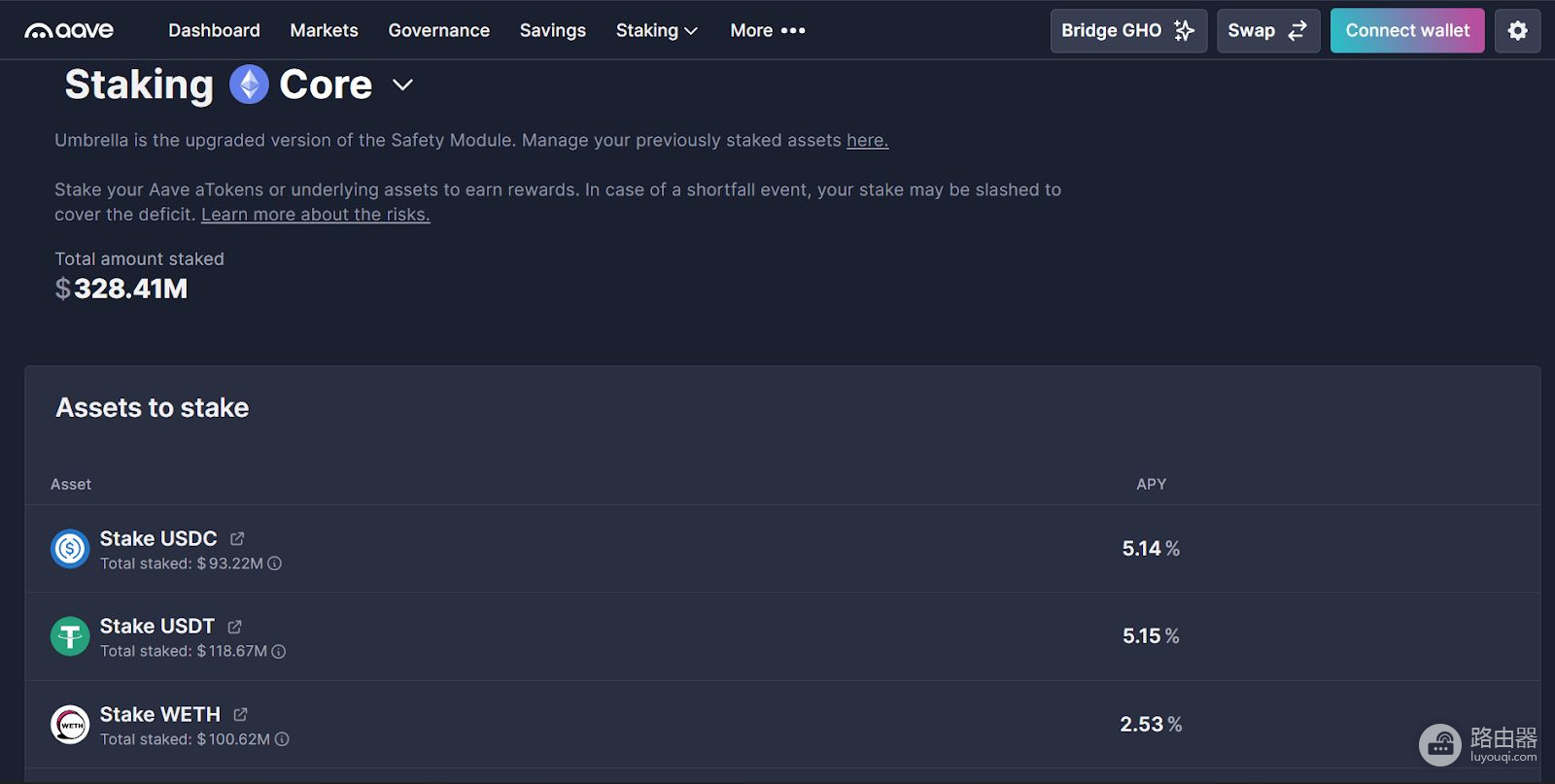
Task: Click the WETH token icon
Action: [70, 725]
